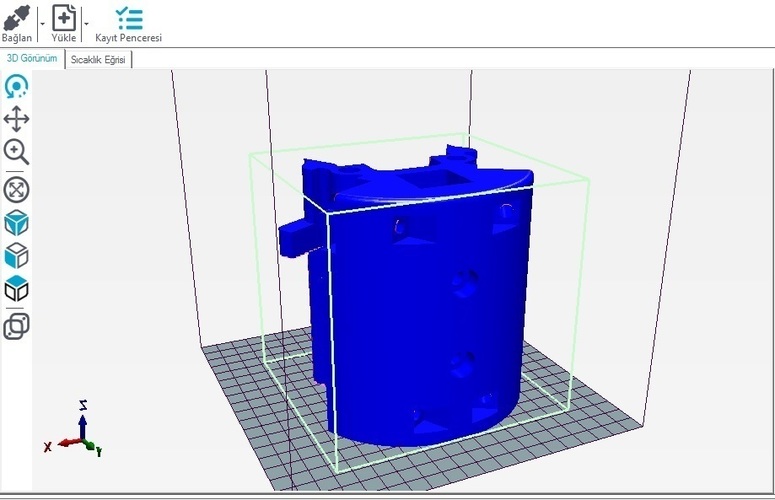Screen dimensions: 775x500
Task: Choose the isometric cube view icon
Action: click(16, 223)
